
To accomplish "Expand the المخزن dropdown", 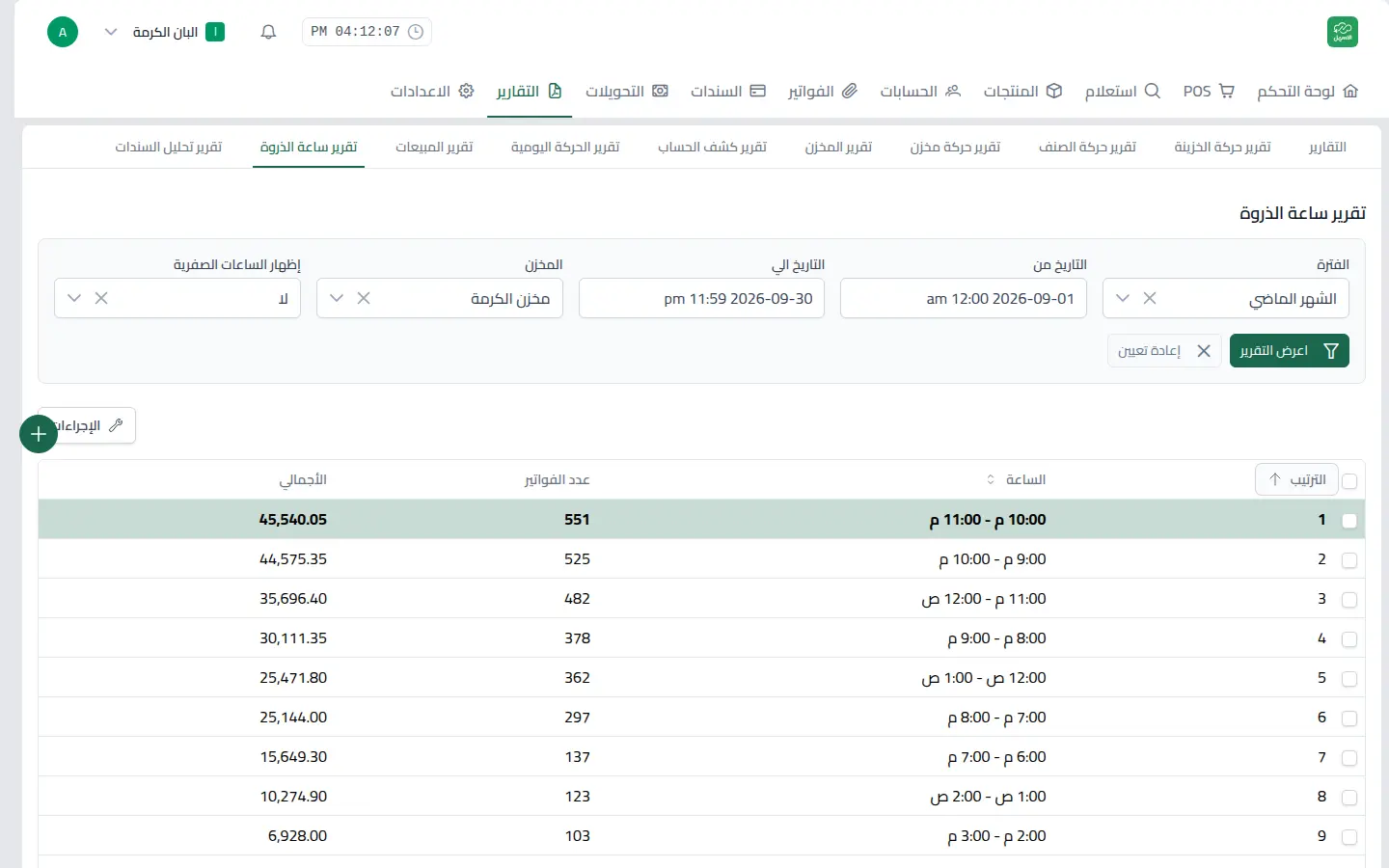I will click(x=337, y=298).
